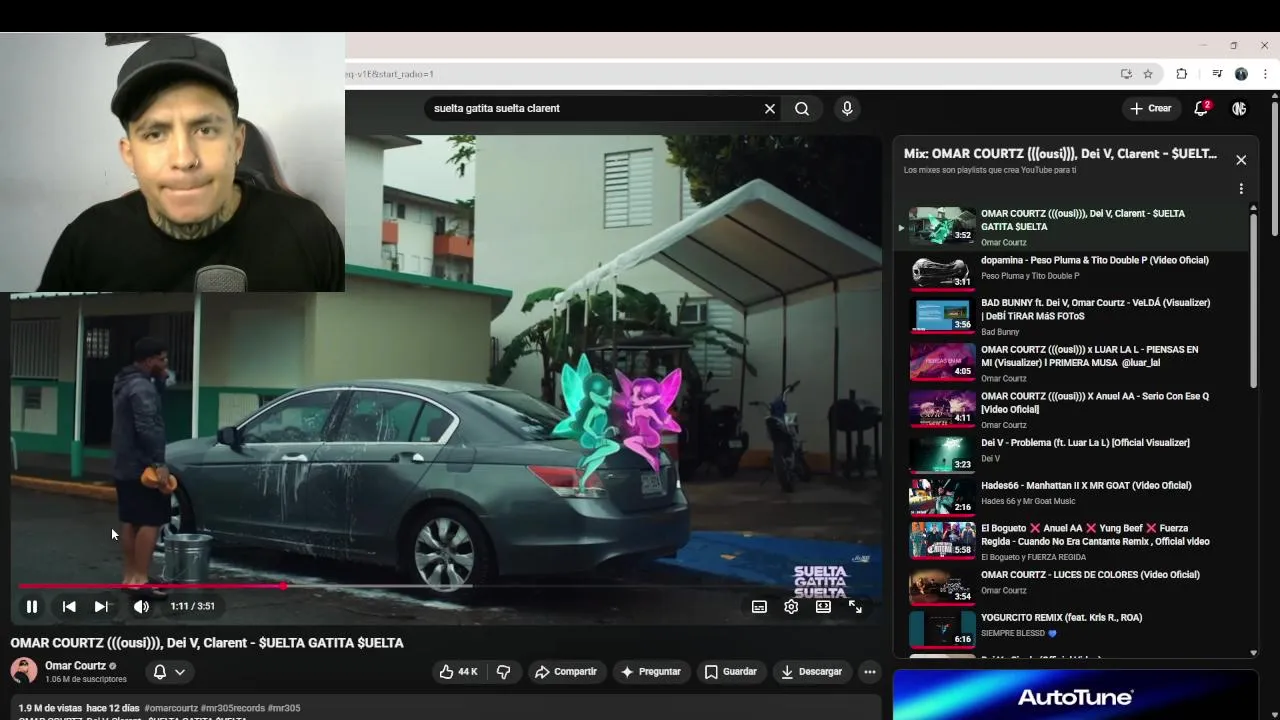The height and width of the screenshot is (720, 1280).
Task: Open player settings gear
Action: tap(791, 606)
